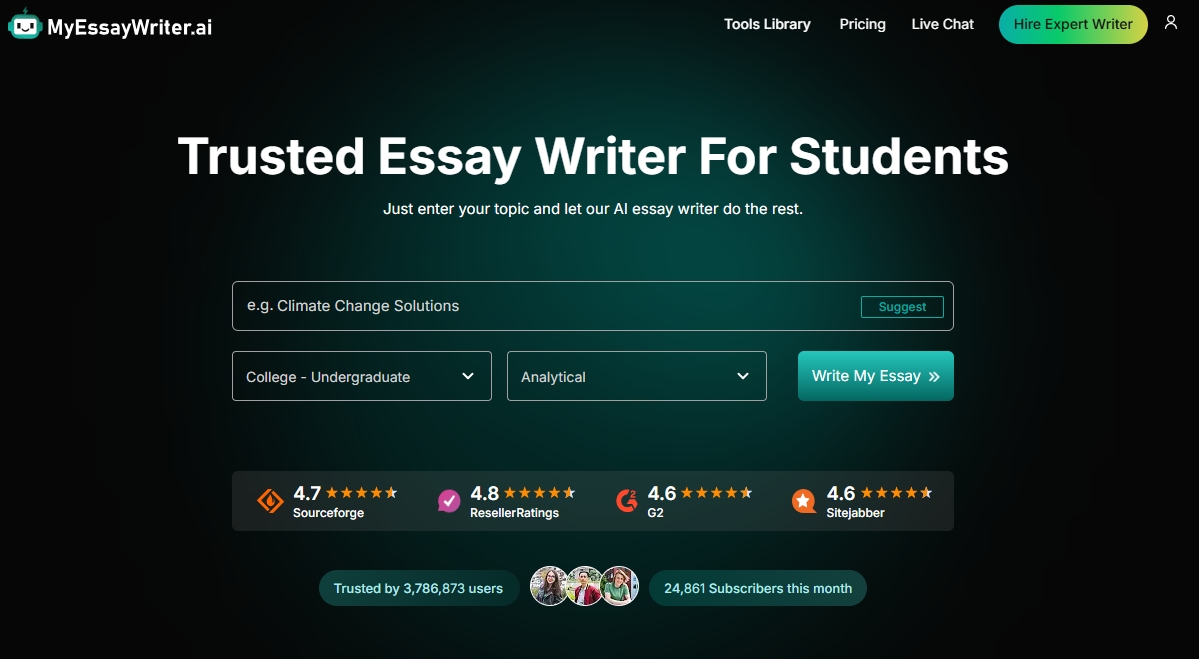Click the Hire Expert Writer button
The image size is (1199, 659).
pyautogui.click(x=1072, y=24)
